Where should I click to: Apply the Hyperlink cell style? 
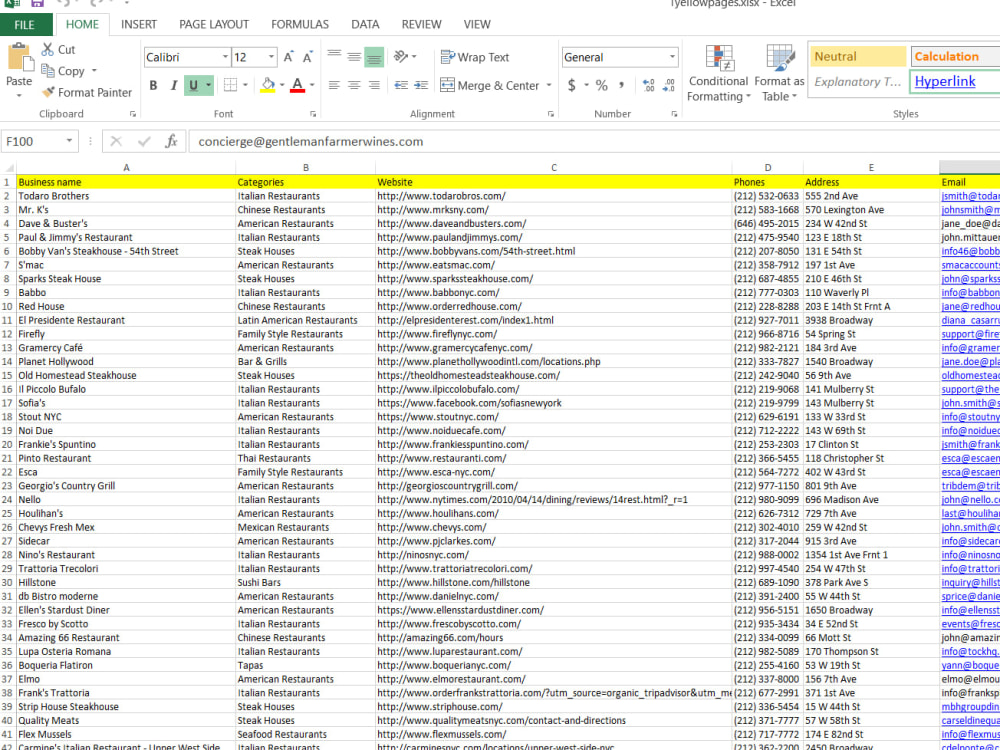(955, 82)
